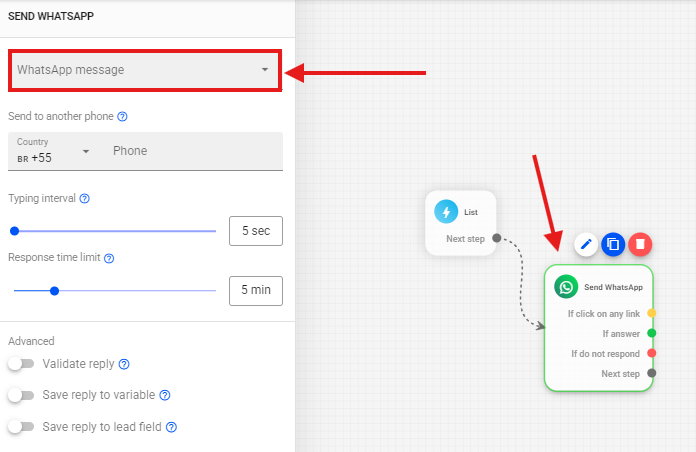Click the yellow 'If click on any link' connector
The height and width of the screenshot is (452, 696).
(x=651, y=313)
